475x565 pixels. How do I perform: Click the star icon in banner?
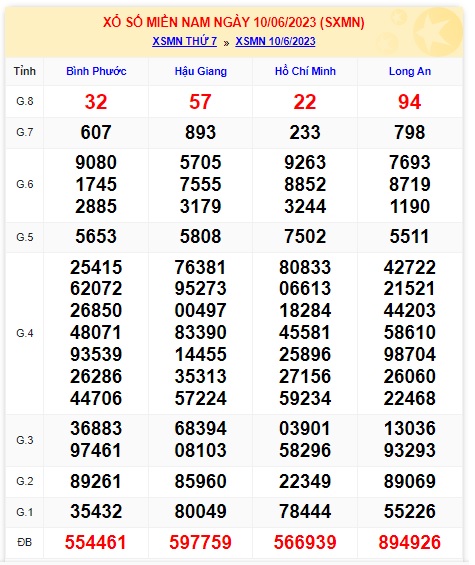coord(437,31)
